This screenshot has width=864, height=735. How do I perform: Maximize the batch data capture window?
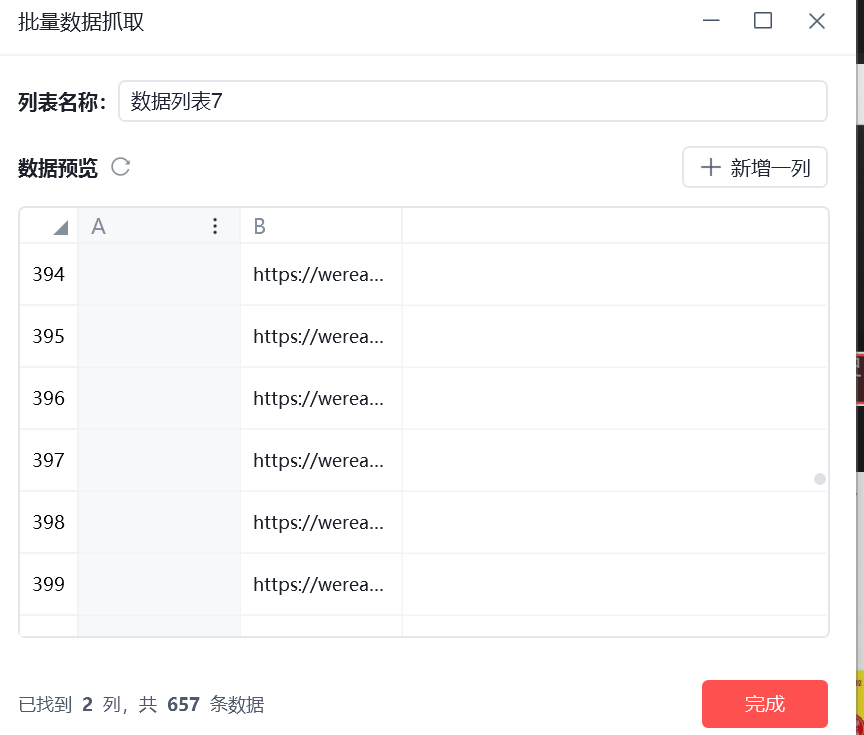coord(763,21)
